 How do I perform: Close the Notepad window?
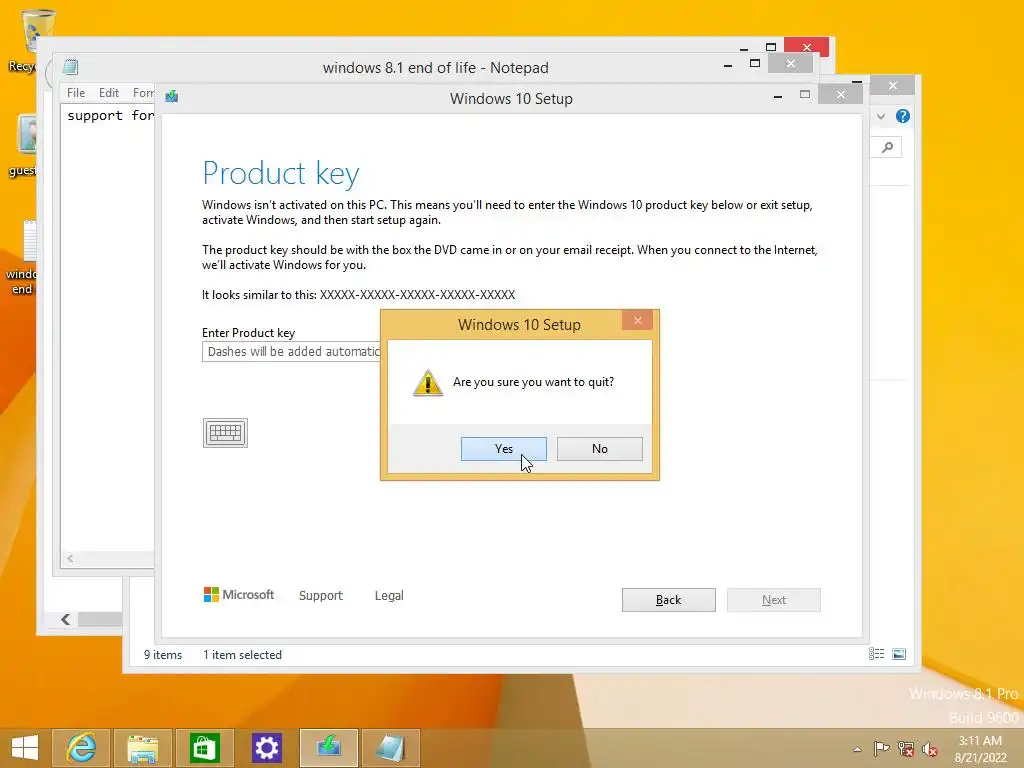(790, 63)
